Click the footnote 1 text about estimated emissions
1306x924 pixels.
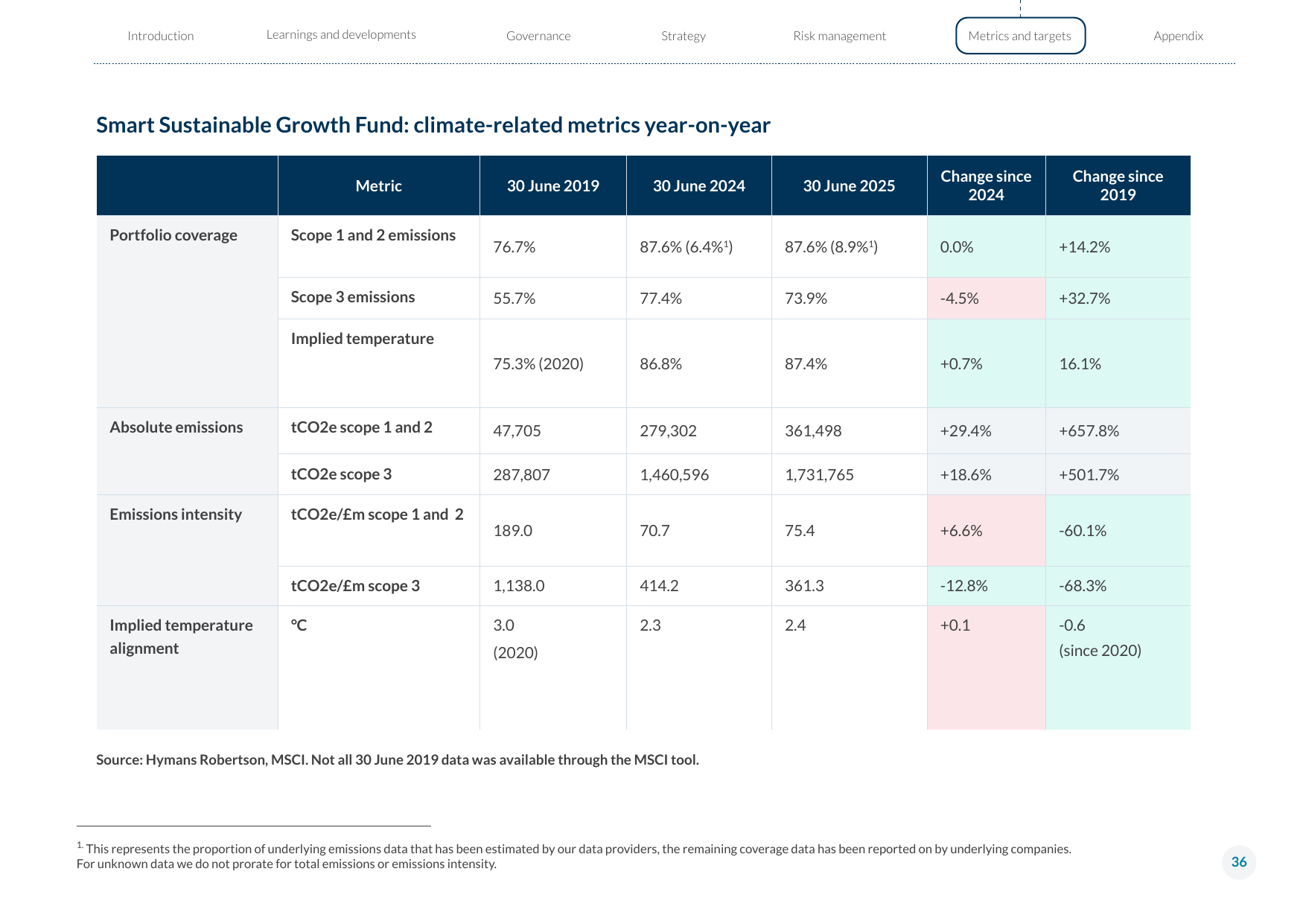(574, 856)
